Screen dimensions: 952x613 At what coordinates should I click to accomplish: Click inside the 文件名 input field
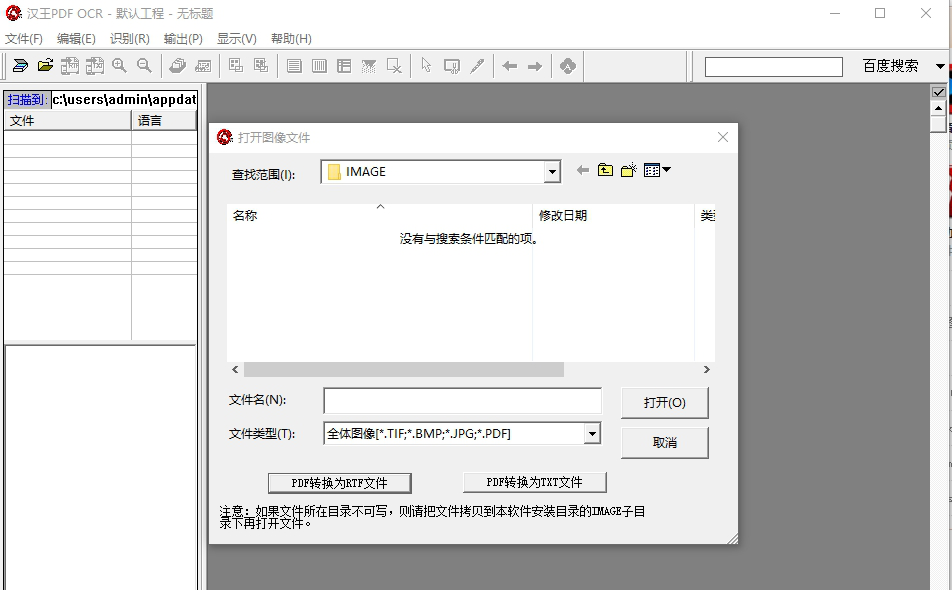pos(462,400)
